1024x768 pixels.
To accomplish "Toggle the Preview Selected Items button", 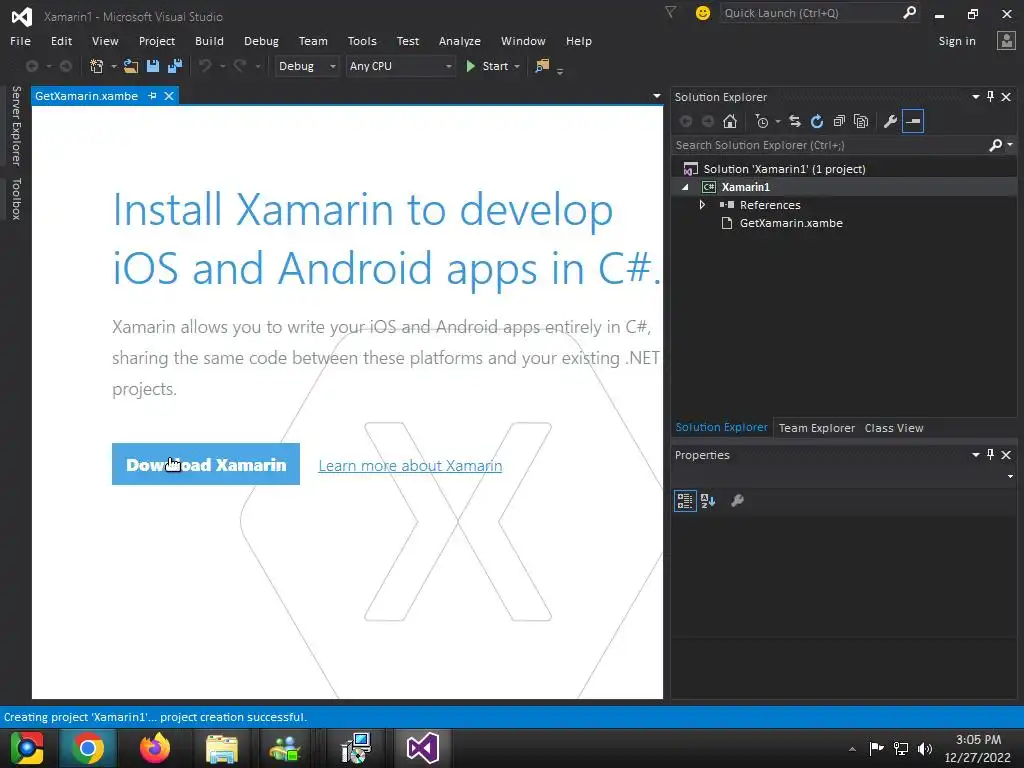I will point(913,121).
